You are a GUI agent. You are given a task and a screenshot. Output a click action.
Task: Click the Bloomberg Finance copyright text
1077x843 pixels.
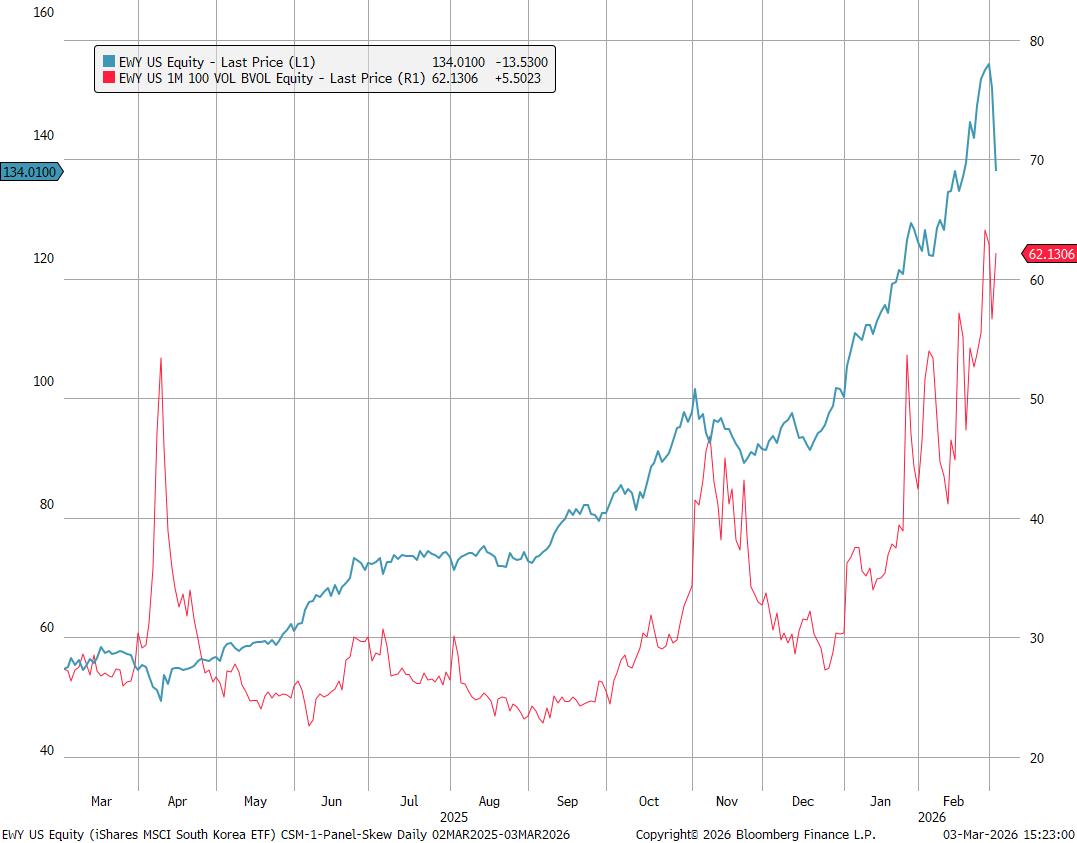pos(756,834)
